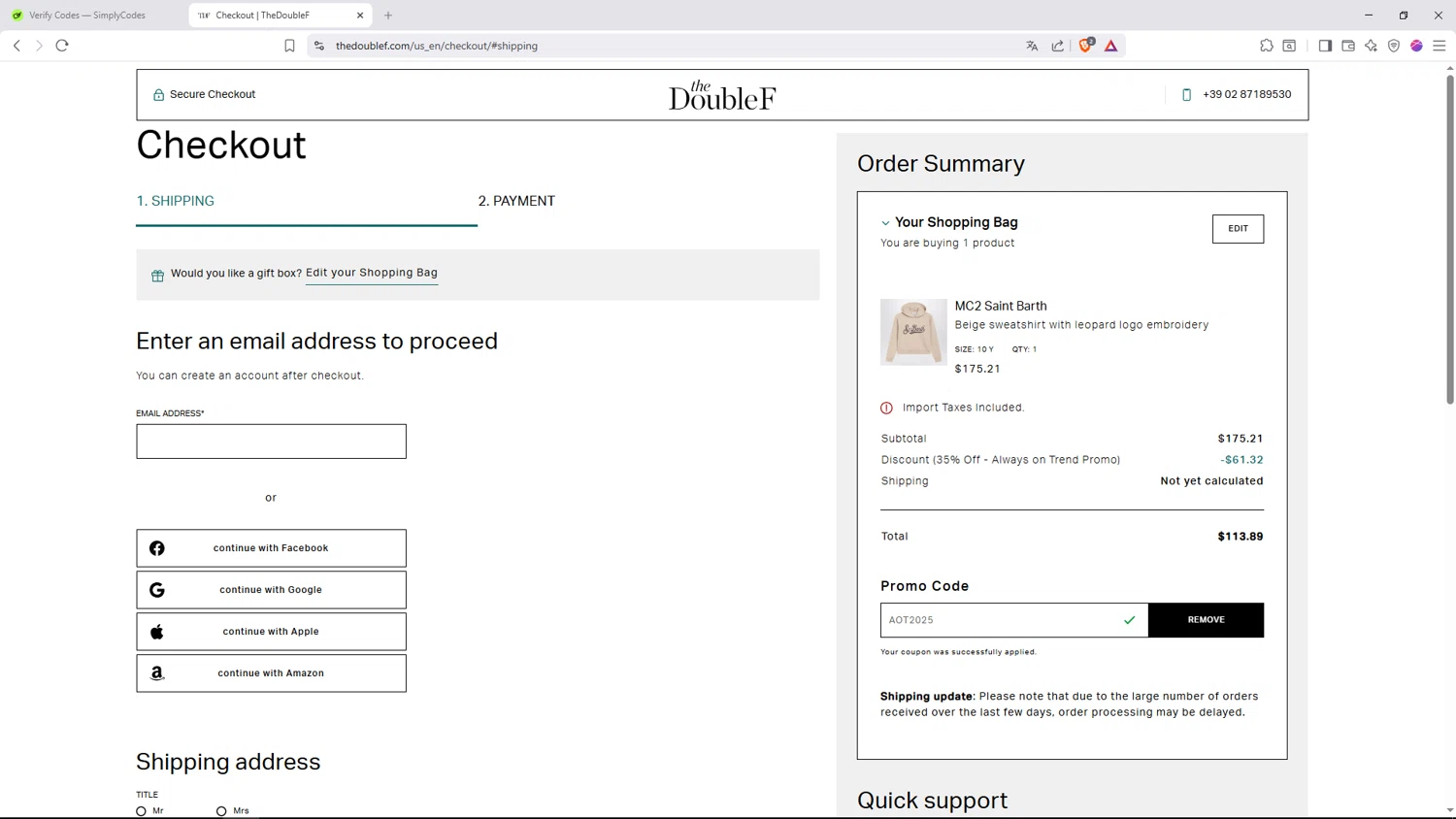This screenshot has width=1456, height=819.
Task: Click the email address input field
Action: click(271, 442)
